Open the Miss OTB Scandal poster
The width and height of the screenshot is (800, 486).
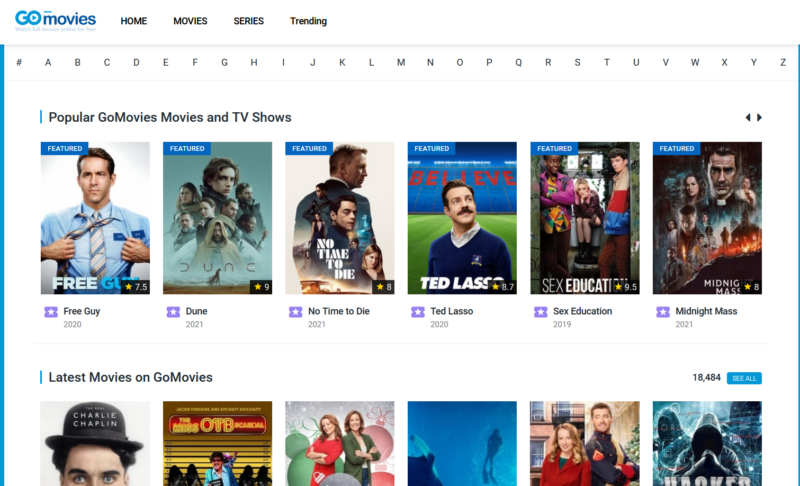217,444
